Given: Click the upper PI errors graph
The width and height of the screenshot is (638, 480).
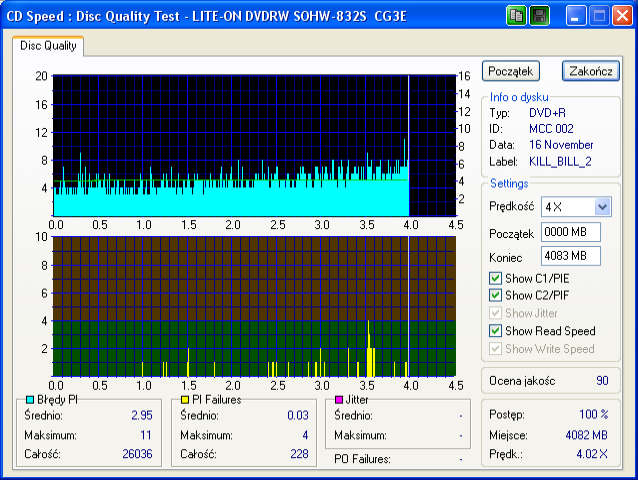Looking at the screenshot, I should pos(254,145).
